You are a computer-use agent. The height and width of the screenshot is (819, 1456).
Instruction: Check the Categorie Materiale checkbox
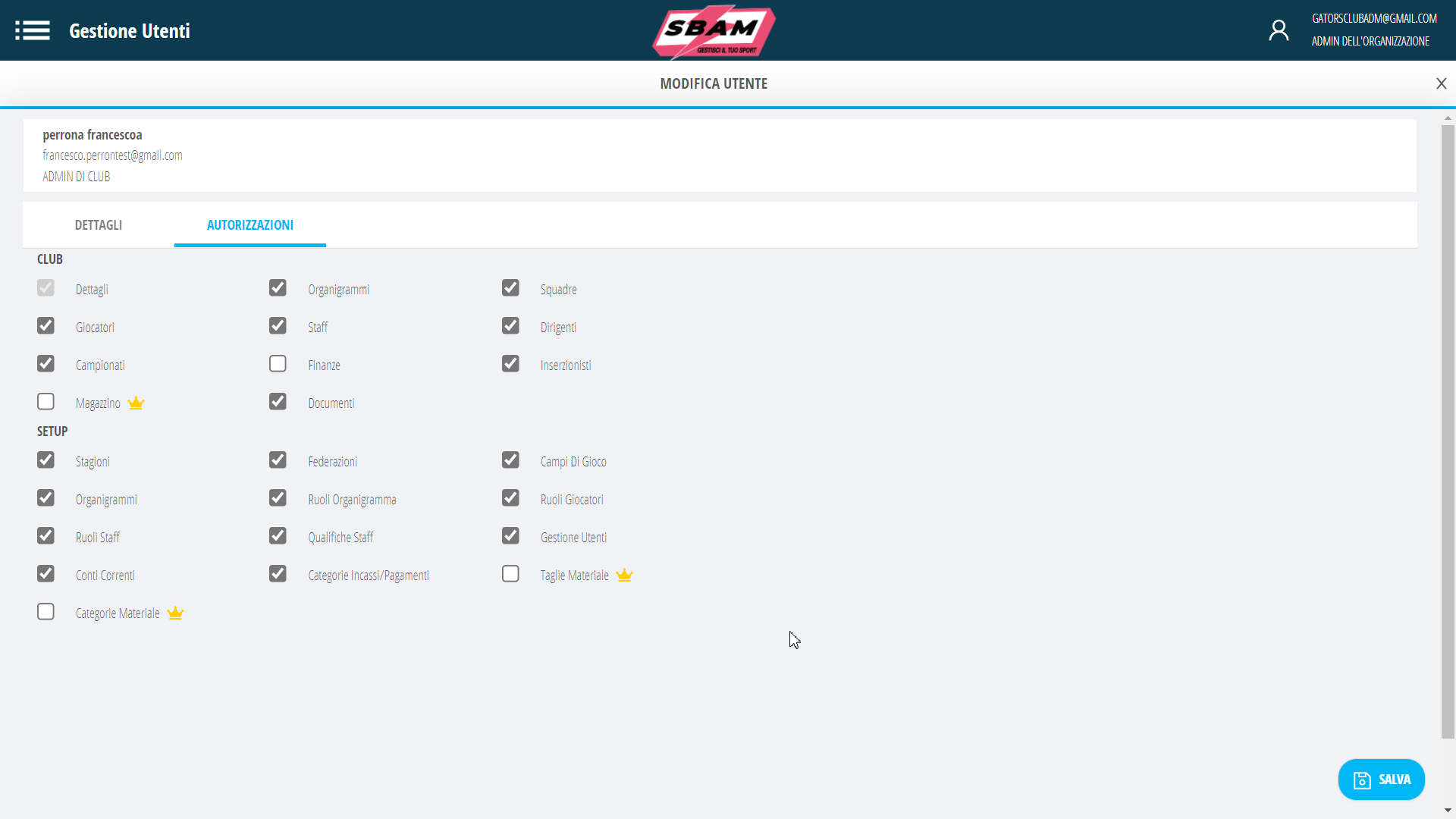(x=45, y=612)
